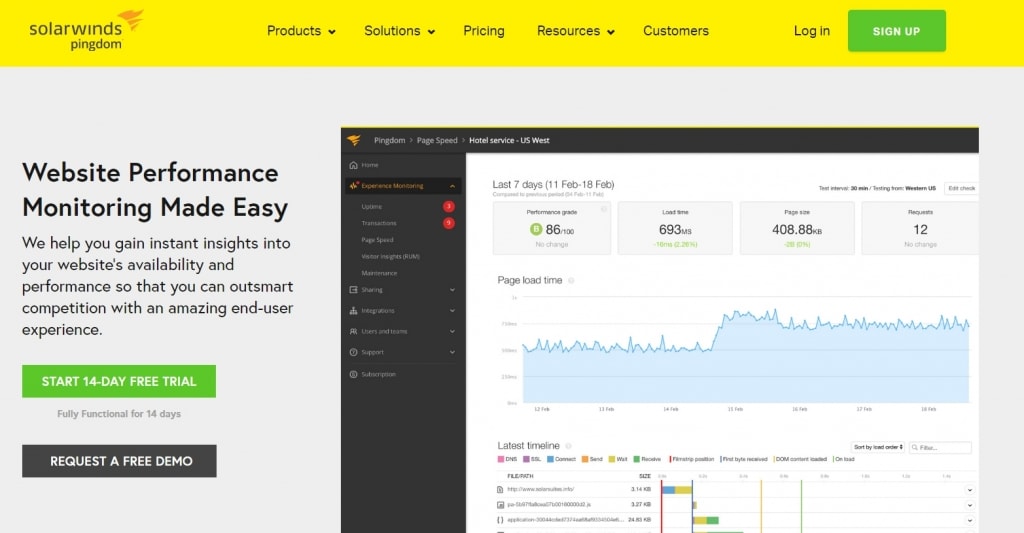The height and width of the screenshot is (533, 1024).
Task: Click the Load time 693ms card
Action: click(x=675, y=228)
